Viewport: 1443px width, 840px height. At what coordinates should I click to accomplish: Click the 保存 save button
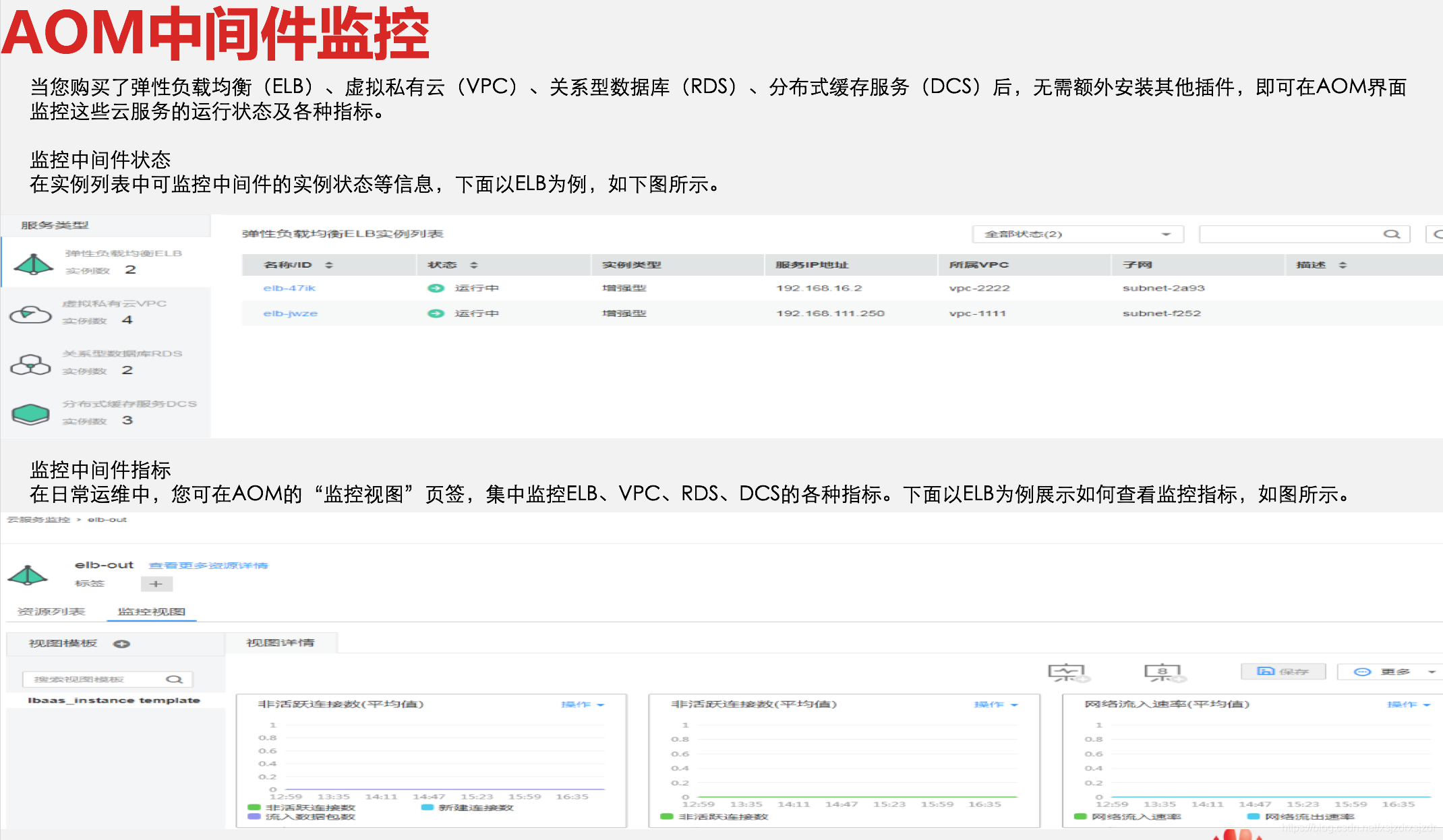pos(1283,671)
